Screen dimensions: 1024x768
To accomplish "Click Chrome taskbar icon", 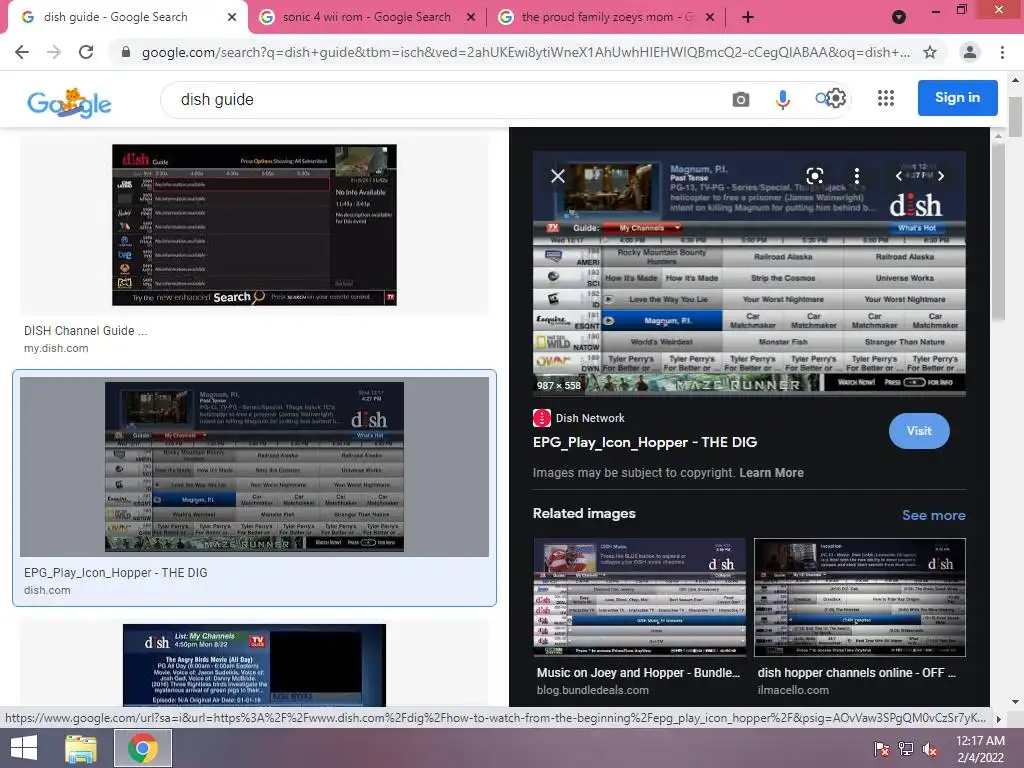I will [x=142, y=748].
